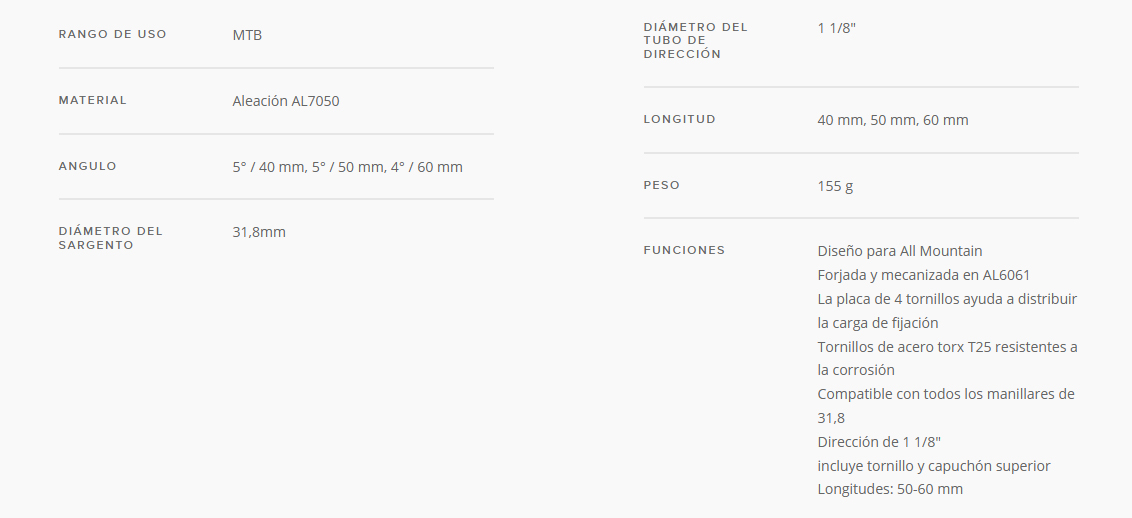Click 'Diseño para All Mountain' line
The width and height of the screenshot is (1132, 518).
tap(900, 251)
